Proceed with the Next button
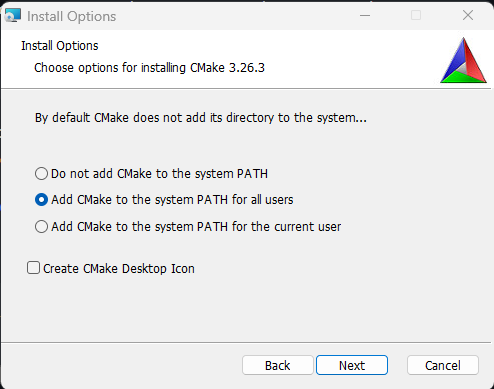This screenshot has width=494, height=389. [352, 365]
